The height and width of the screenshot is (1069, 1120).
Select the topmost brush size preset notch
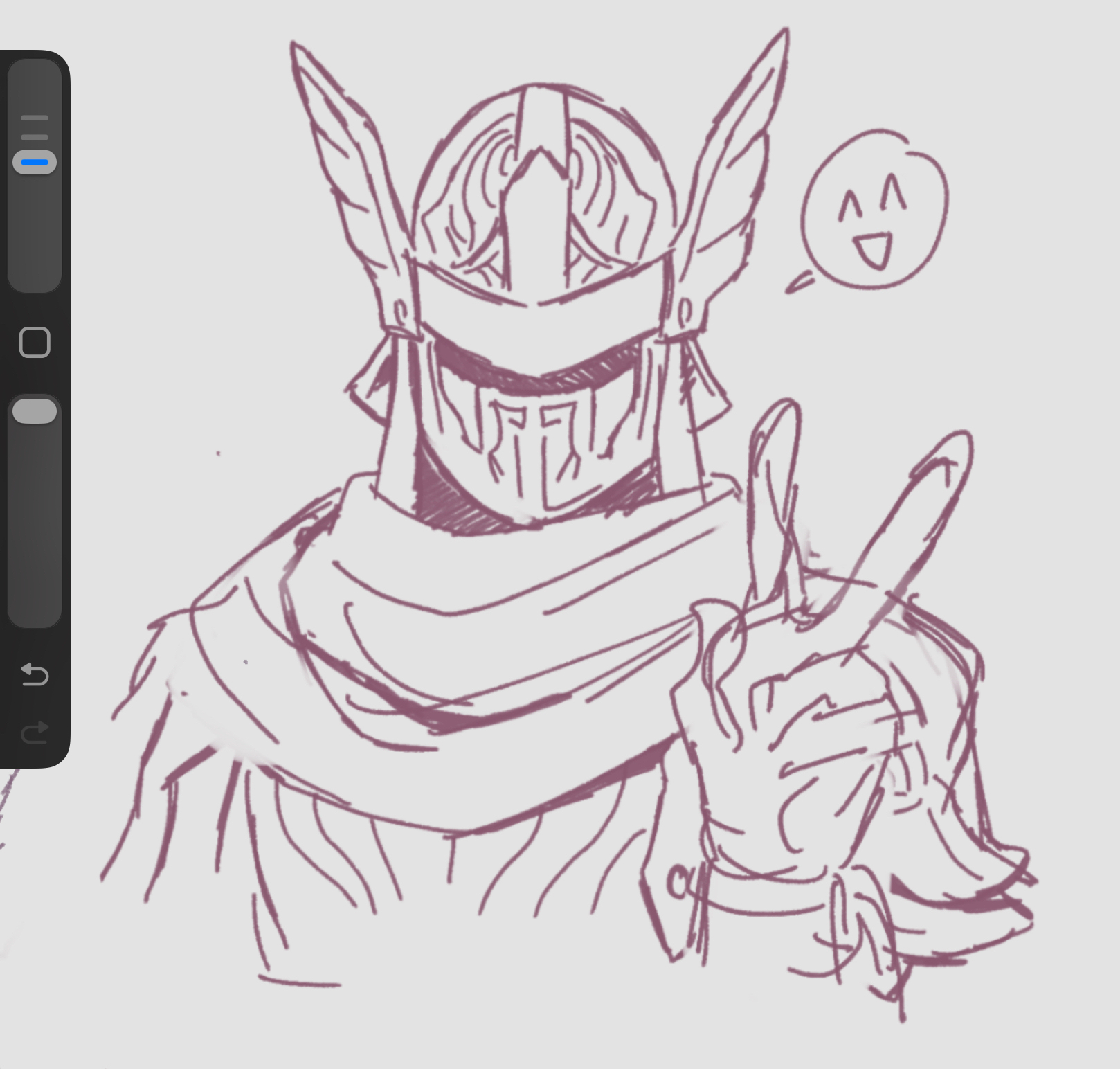(x=35, y=118)
